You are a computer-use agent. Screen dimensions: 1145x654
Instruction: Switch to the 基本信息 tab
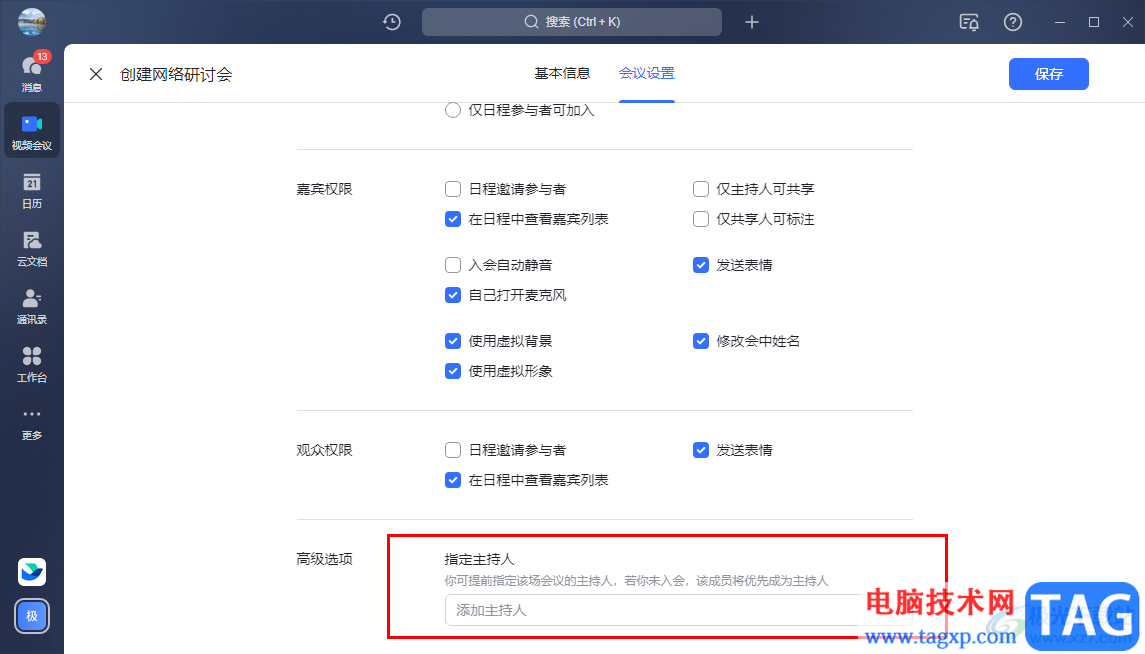coord(562,73)
